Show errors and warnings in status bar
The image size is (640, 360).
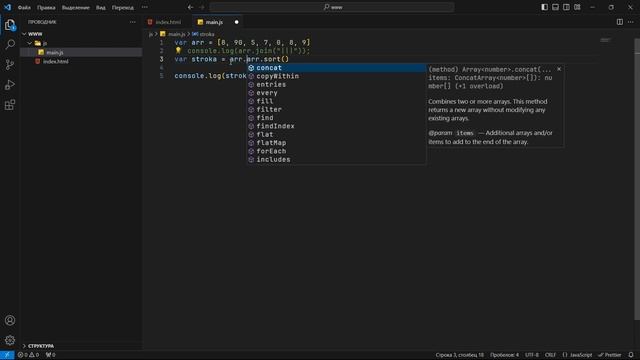[x=28, y=355]
